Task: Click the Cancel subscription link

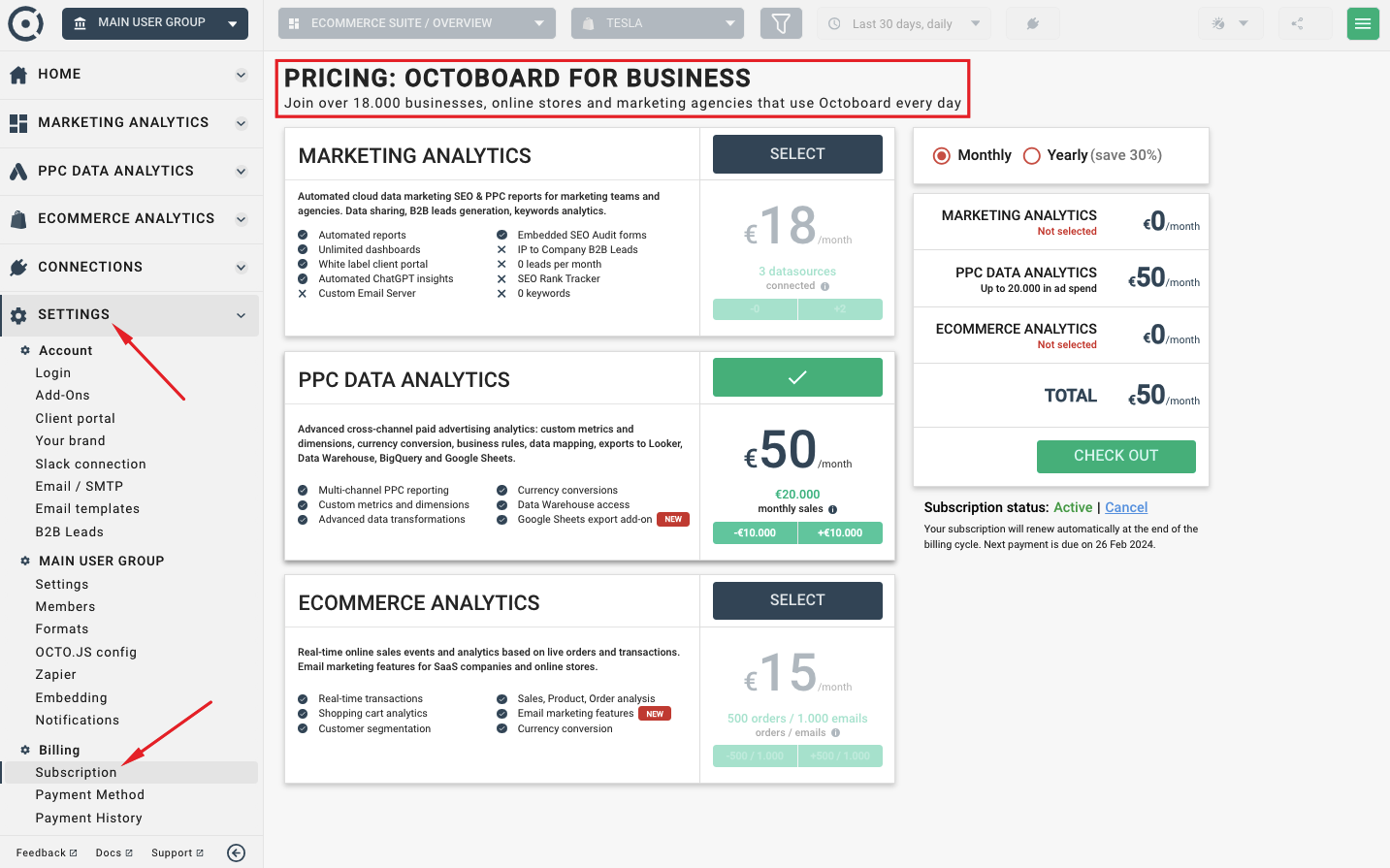Action: pos(1126,507)
